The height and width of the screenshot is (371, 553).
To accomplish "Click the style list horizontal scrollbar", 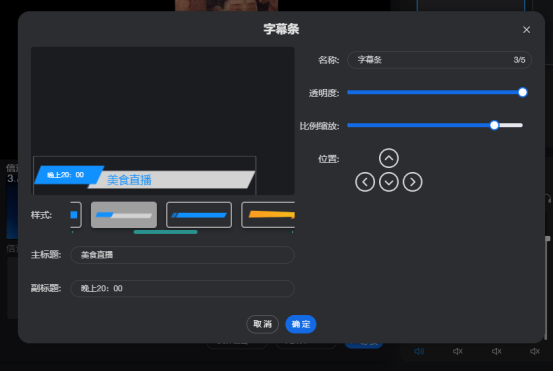I will (165, 232).
